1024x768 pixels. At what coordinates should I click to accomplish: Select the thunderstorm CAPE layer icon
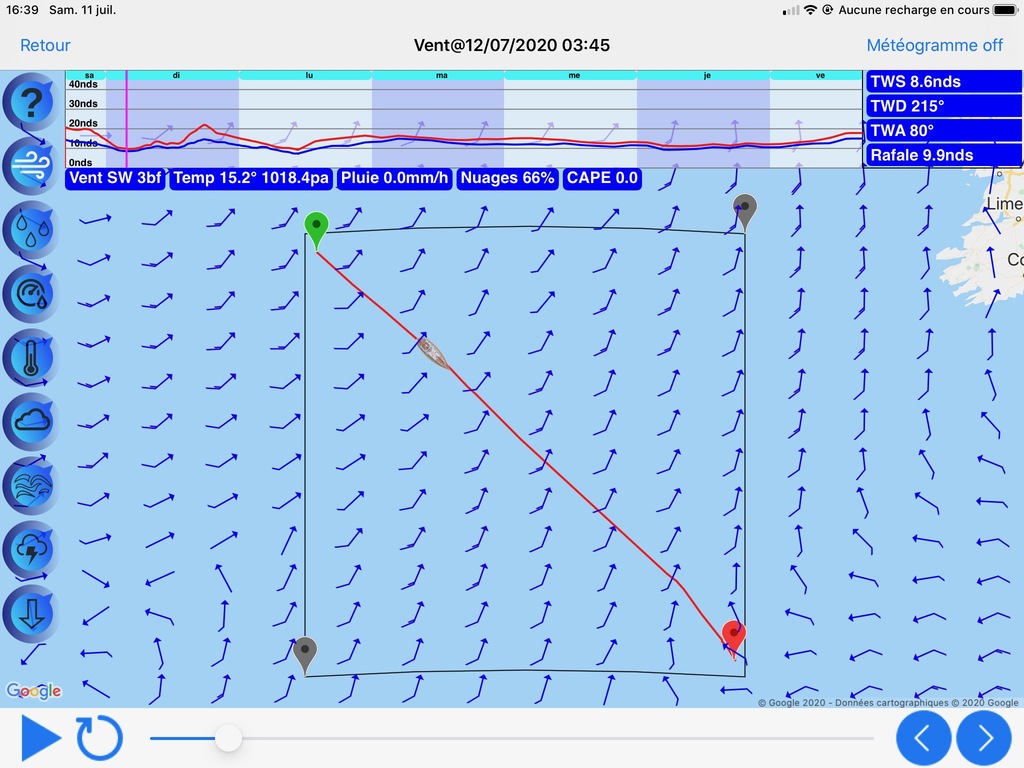30,549
